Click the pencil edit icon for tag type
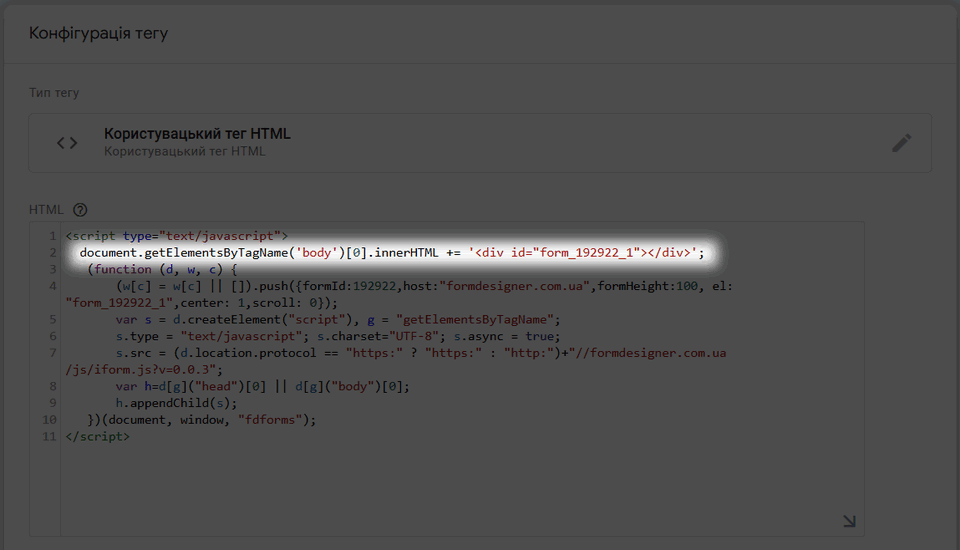This screenshot has height=550, width=960. coord(901,143)
